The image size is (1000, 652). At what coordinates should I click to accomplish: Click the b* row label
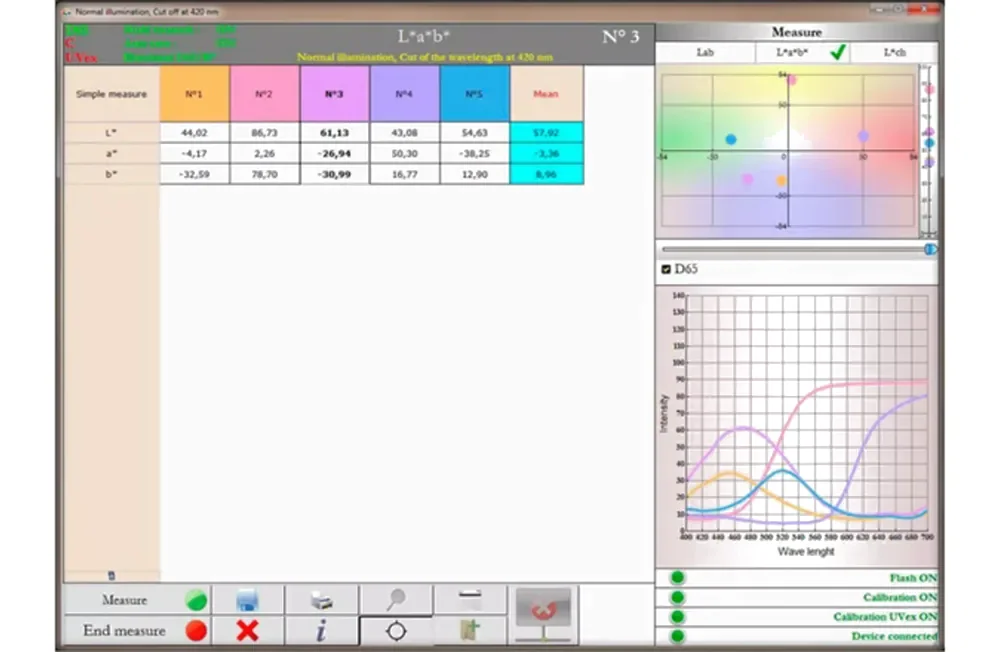click(x=112, y=174)
